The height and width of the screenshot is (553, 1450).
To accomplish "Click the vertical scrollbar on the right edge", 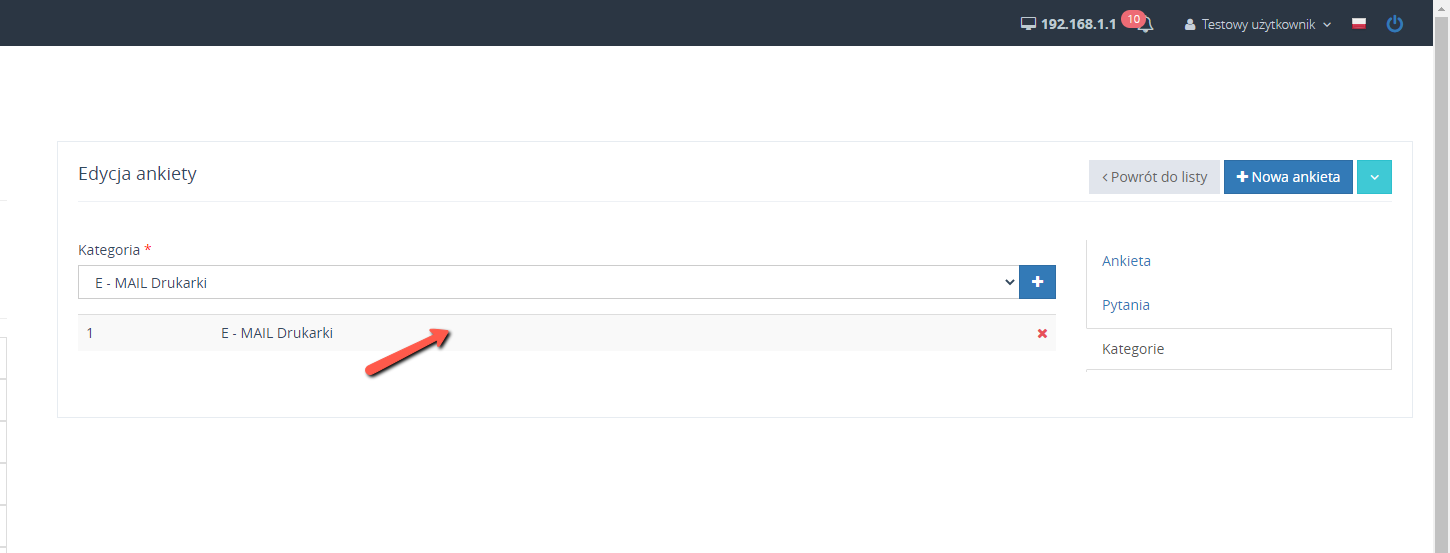I will click(1442, 276).
